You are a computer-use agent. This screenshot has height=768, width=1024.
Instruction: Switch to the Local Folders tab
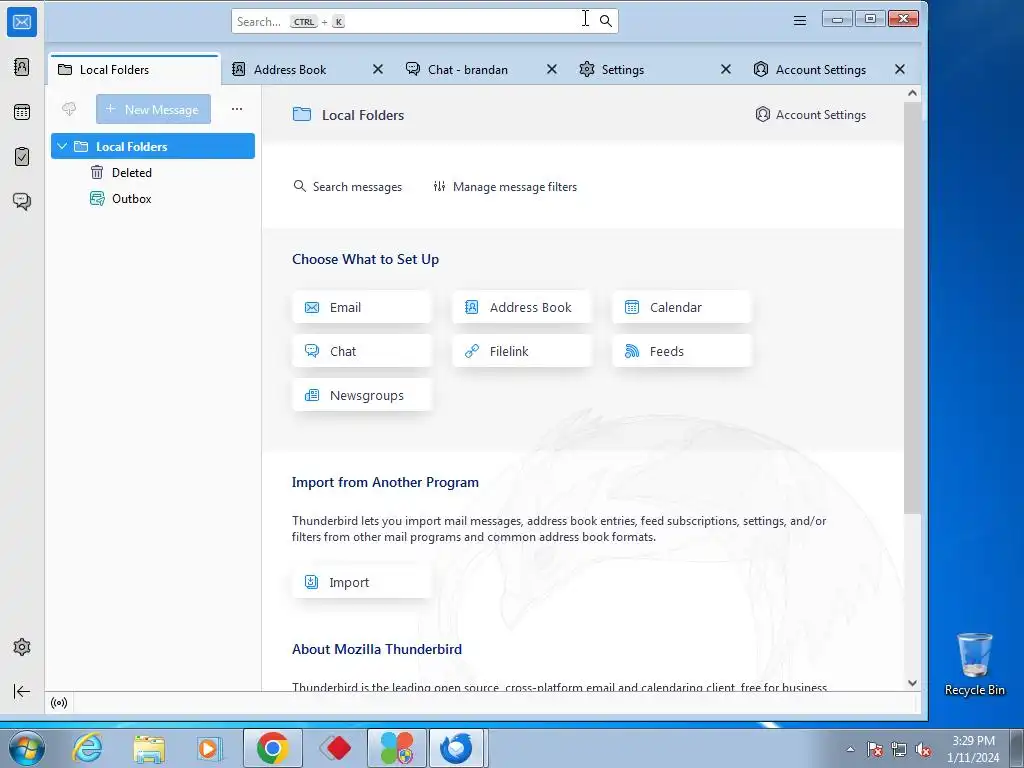pyautogui.click(x=134, y=69)
